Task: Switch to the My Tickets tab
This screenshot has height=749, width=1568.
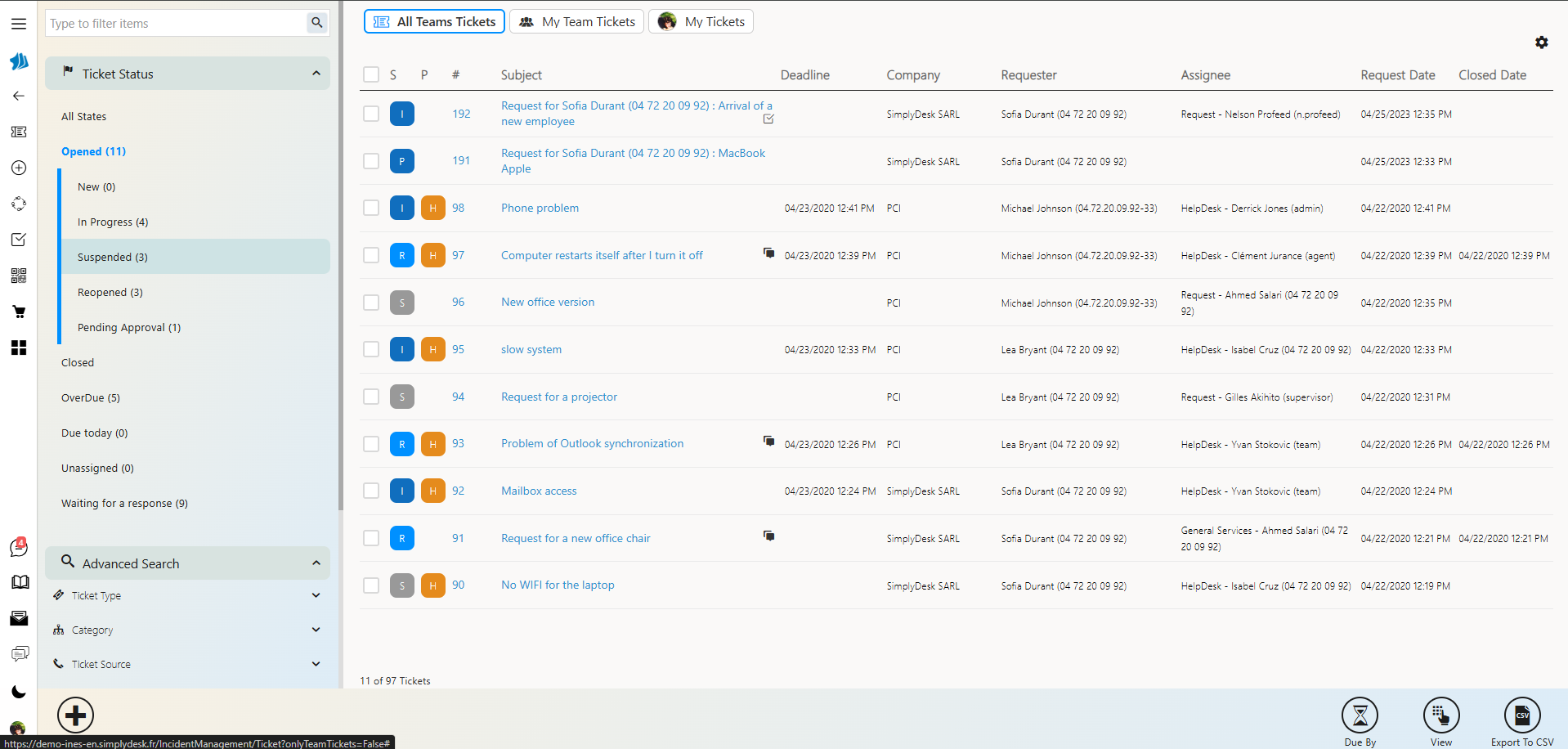Action: click(x=701, y=21)
